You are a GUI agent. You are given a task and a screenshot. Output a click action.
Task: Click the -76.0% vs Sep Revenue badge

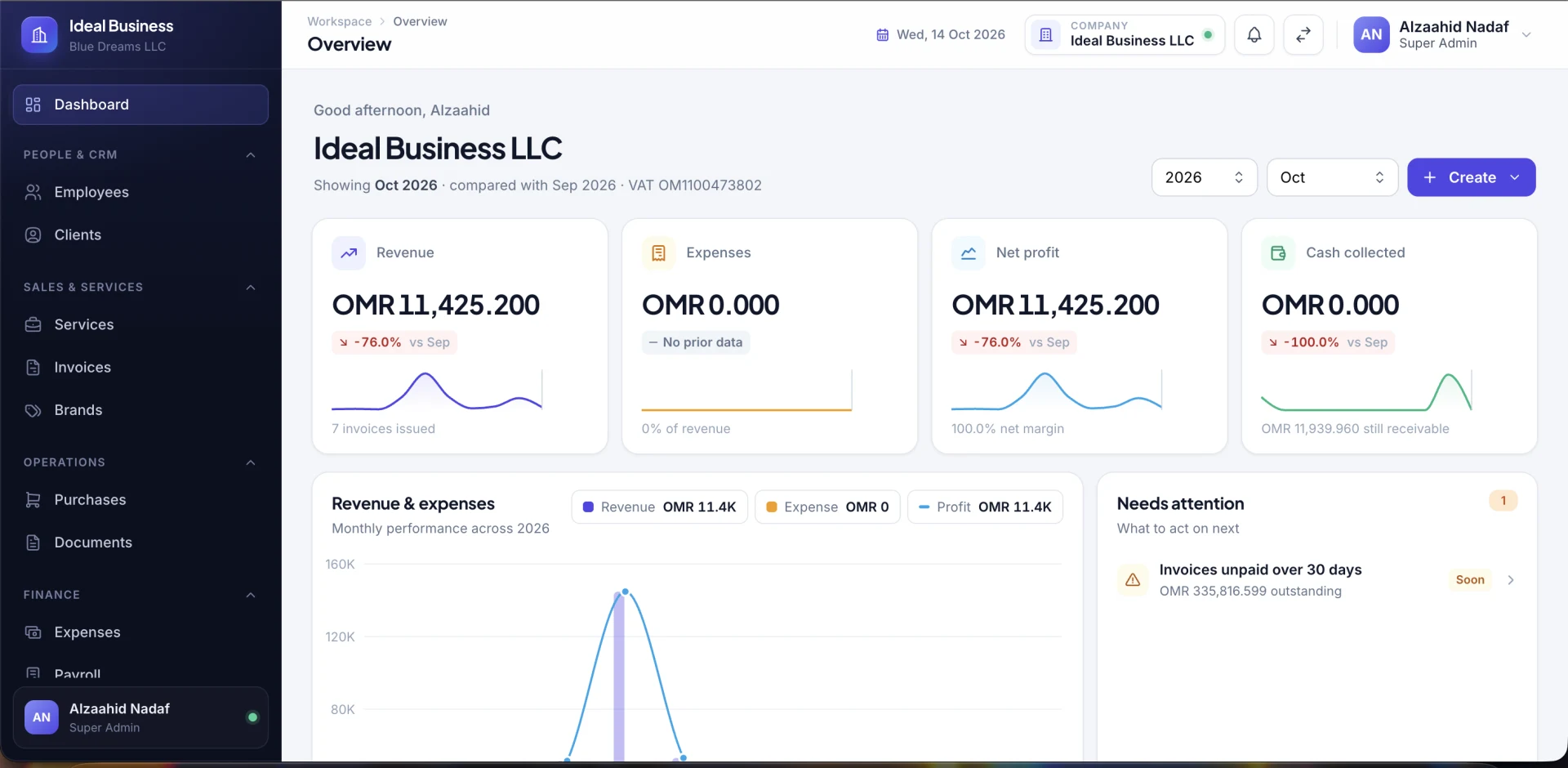pos(394,342)
